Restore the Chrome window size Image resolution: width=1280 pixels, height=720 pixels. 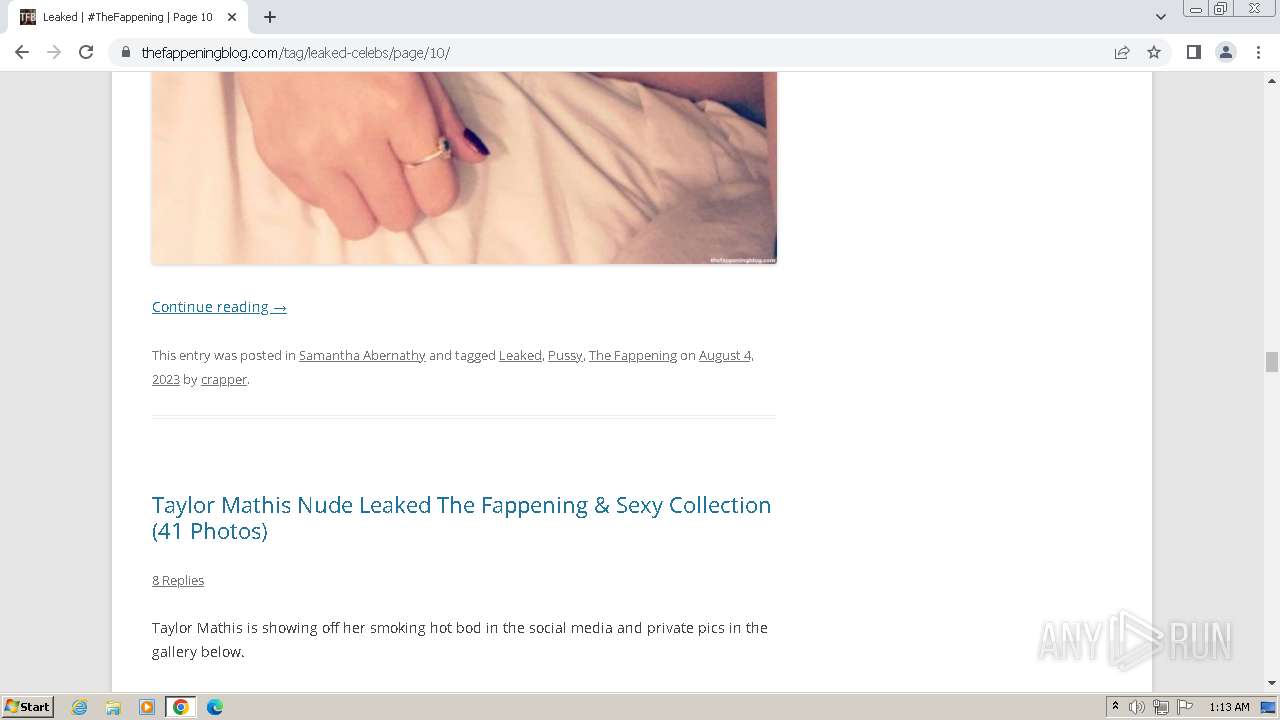[x=1221, y=8]
